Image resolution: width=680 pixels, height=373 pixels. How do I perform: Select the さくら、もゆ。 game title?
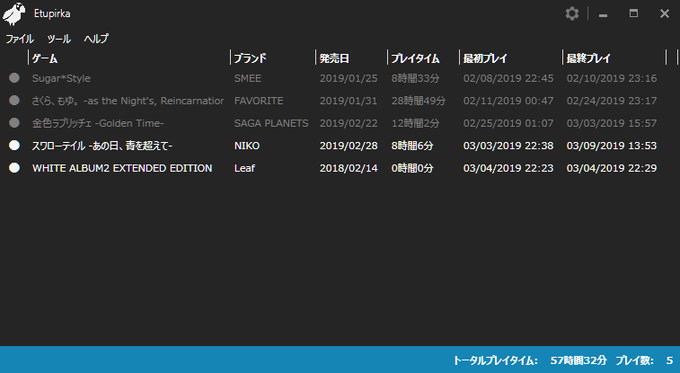point(128,101)
